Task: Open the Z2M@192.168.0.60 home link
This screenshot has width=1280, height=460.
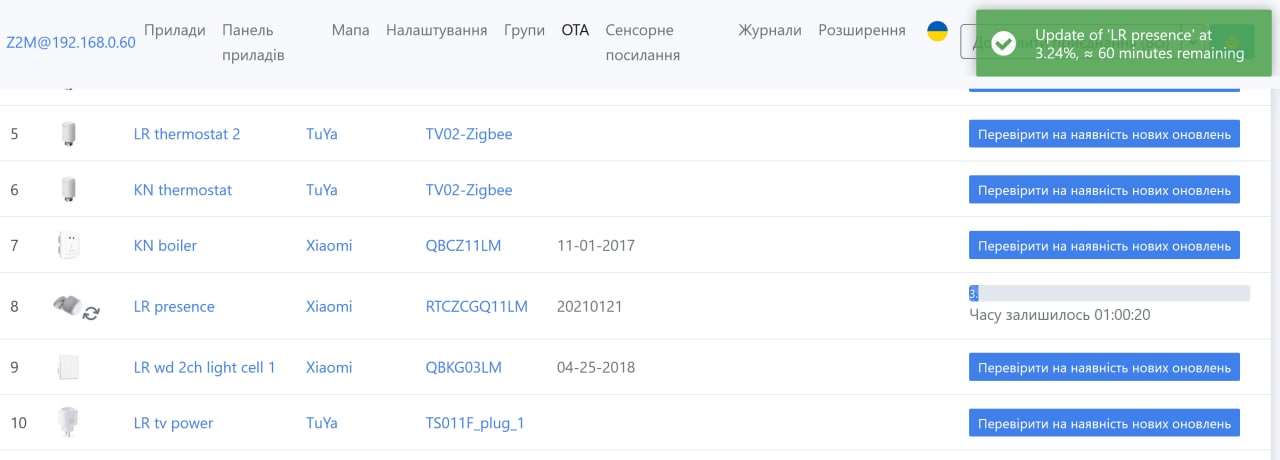Action: (70, 43)
